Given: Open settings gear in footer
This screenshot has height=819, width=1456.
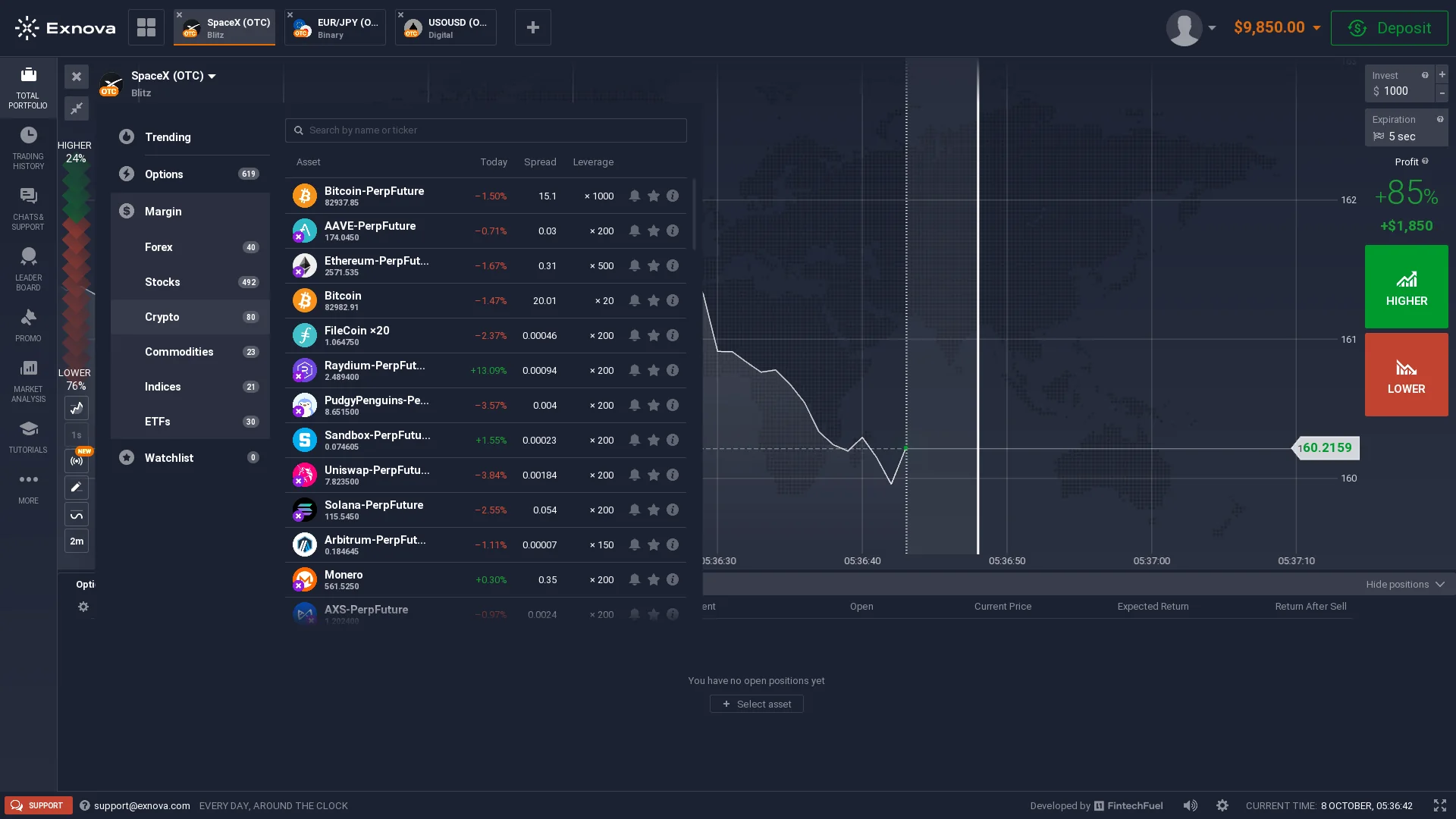Looking at the screenshot, I should [1222, 805].
